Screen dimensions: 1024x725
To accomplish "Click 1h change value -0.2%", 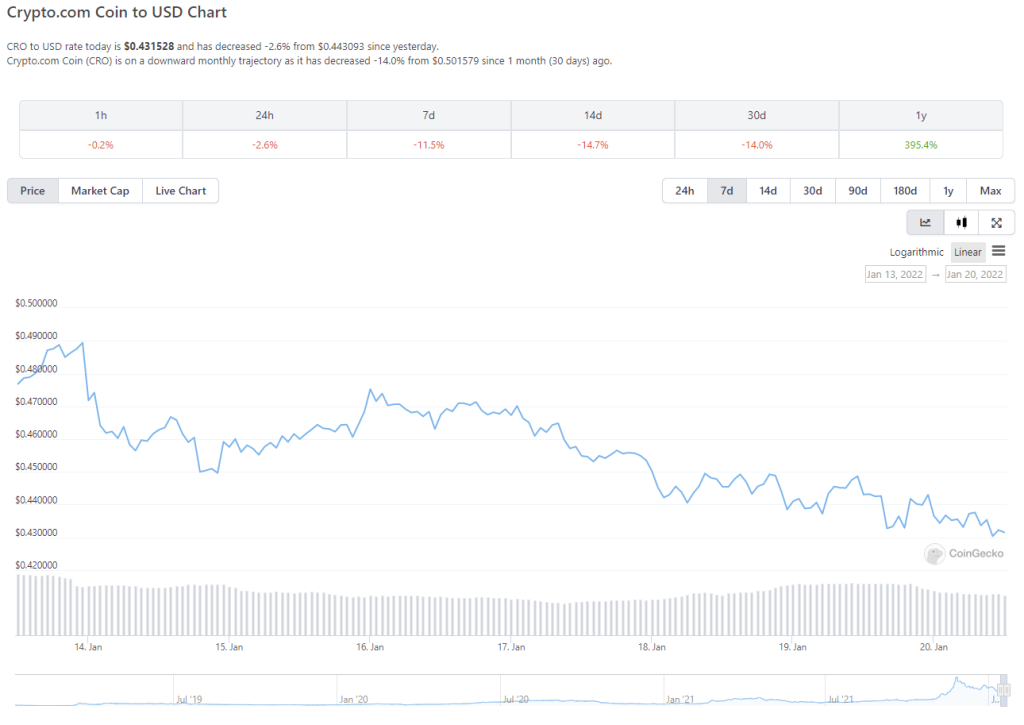I will [x=101, y=145].
